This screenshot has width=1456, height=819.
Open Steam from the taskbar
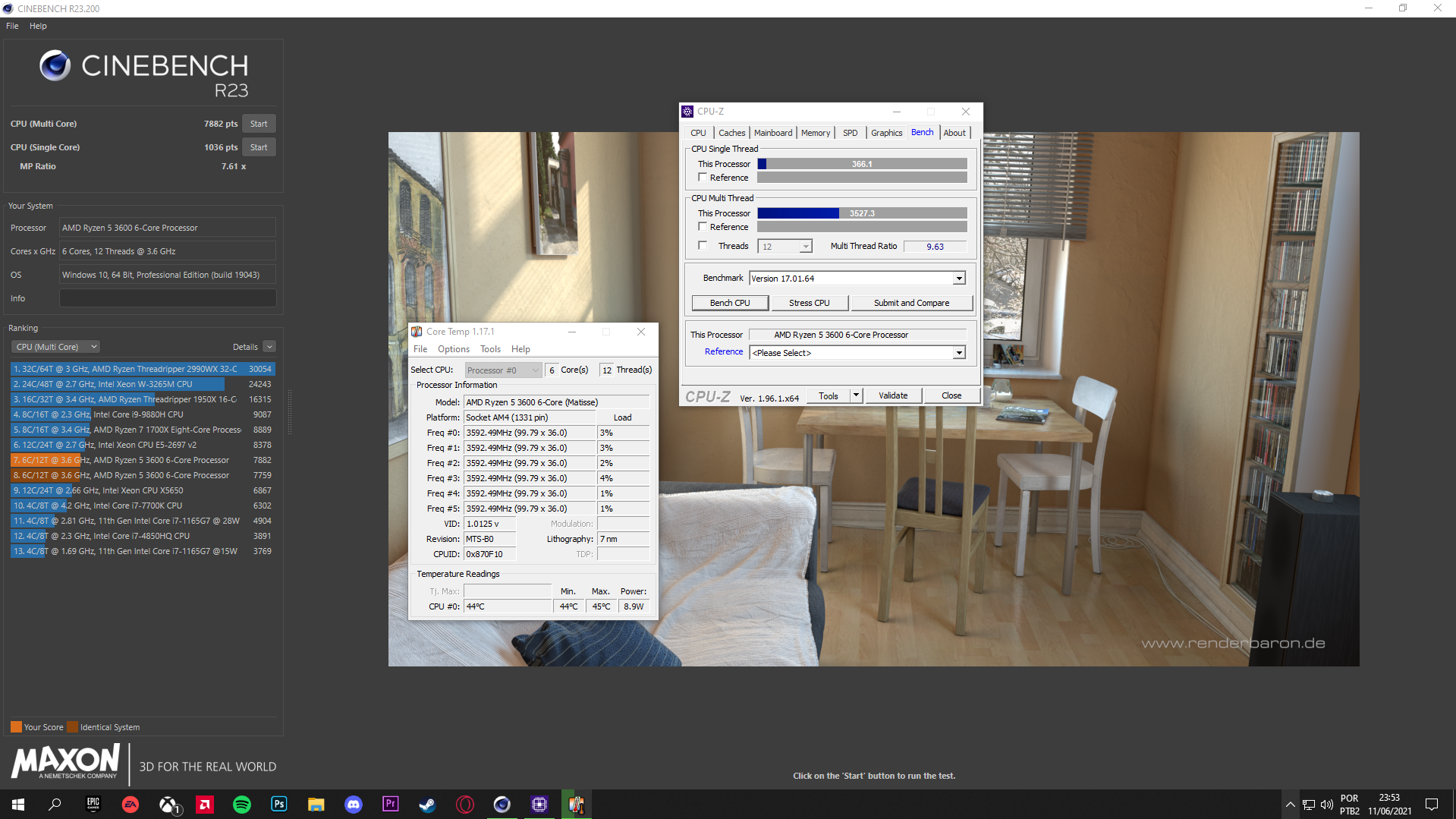coord(428,805)
